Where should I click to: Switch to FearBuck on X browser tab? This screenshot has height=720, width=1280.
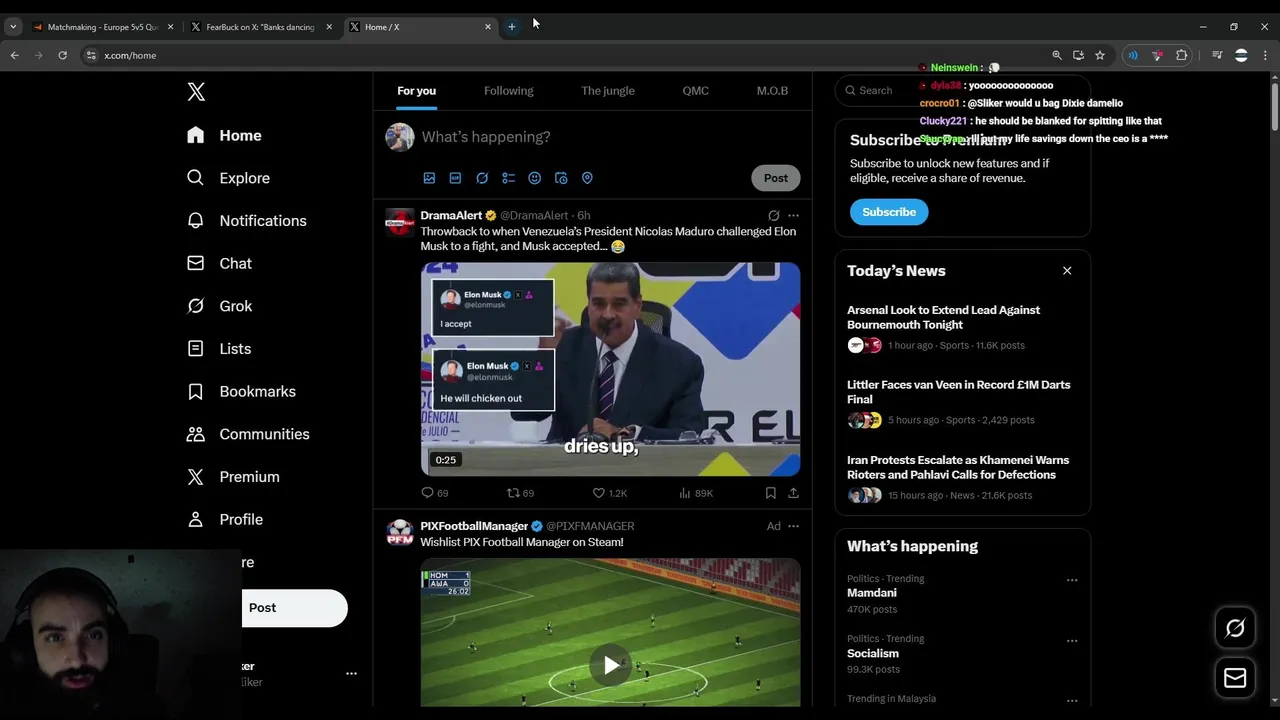point(260,27)
